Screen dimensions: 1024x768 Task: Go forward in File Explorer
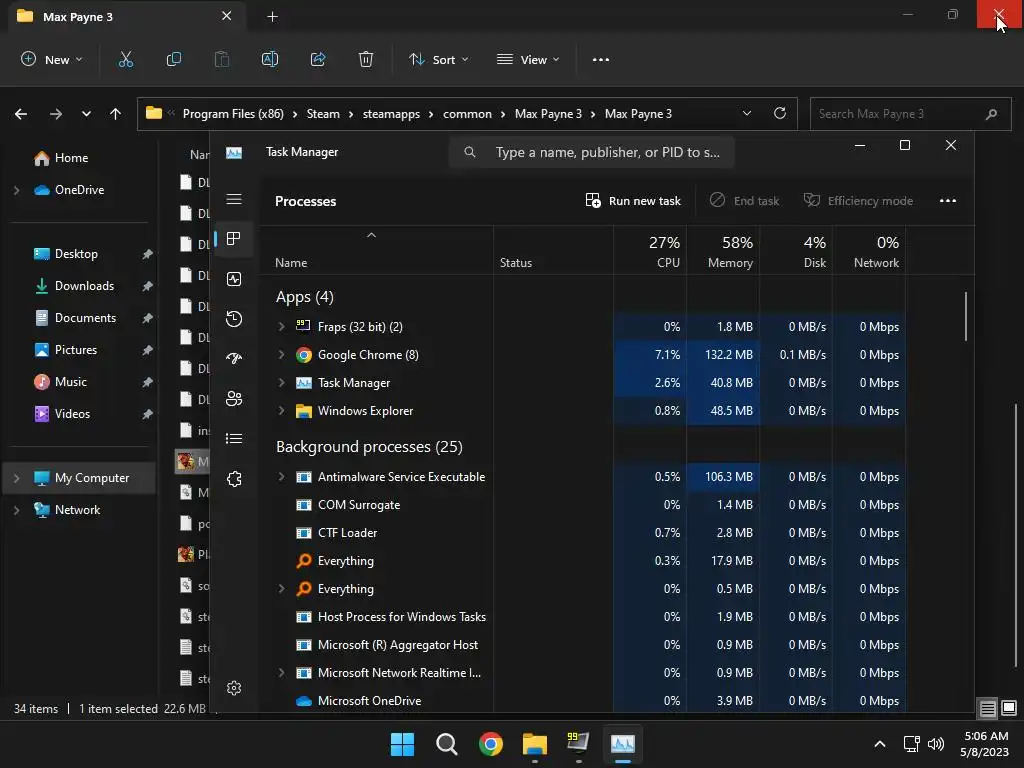click(56, 114)
